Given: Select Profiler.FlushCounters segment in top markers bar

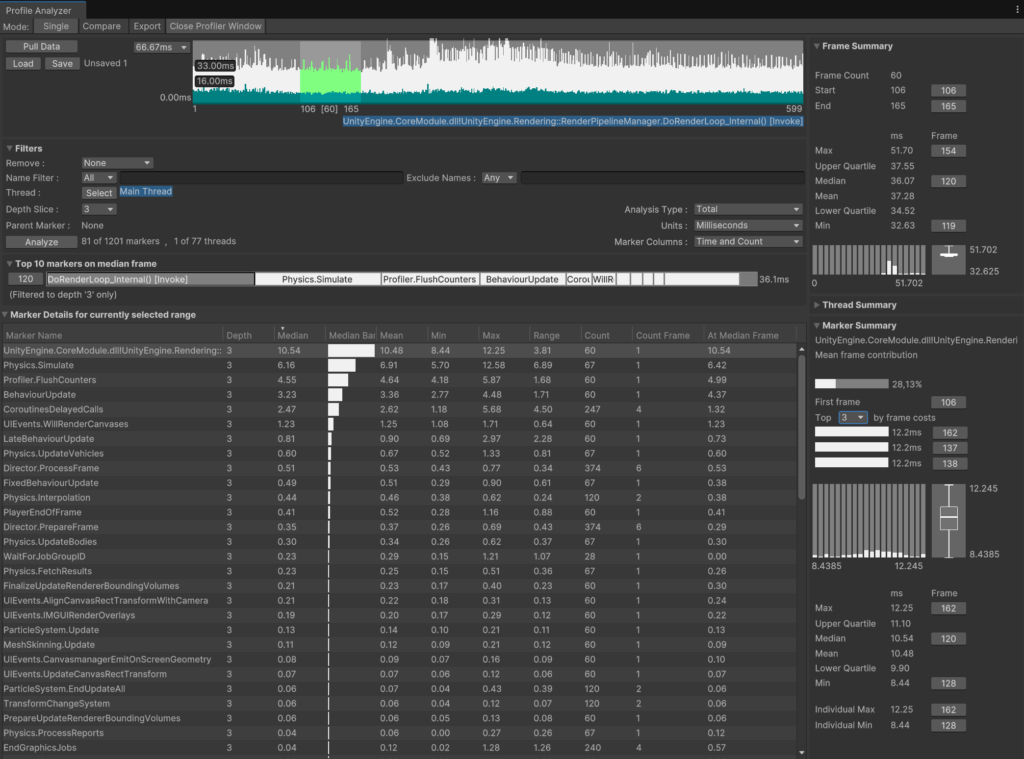Looking at the screenshot, I should pyautogui.click(x=430, y=279).
